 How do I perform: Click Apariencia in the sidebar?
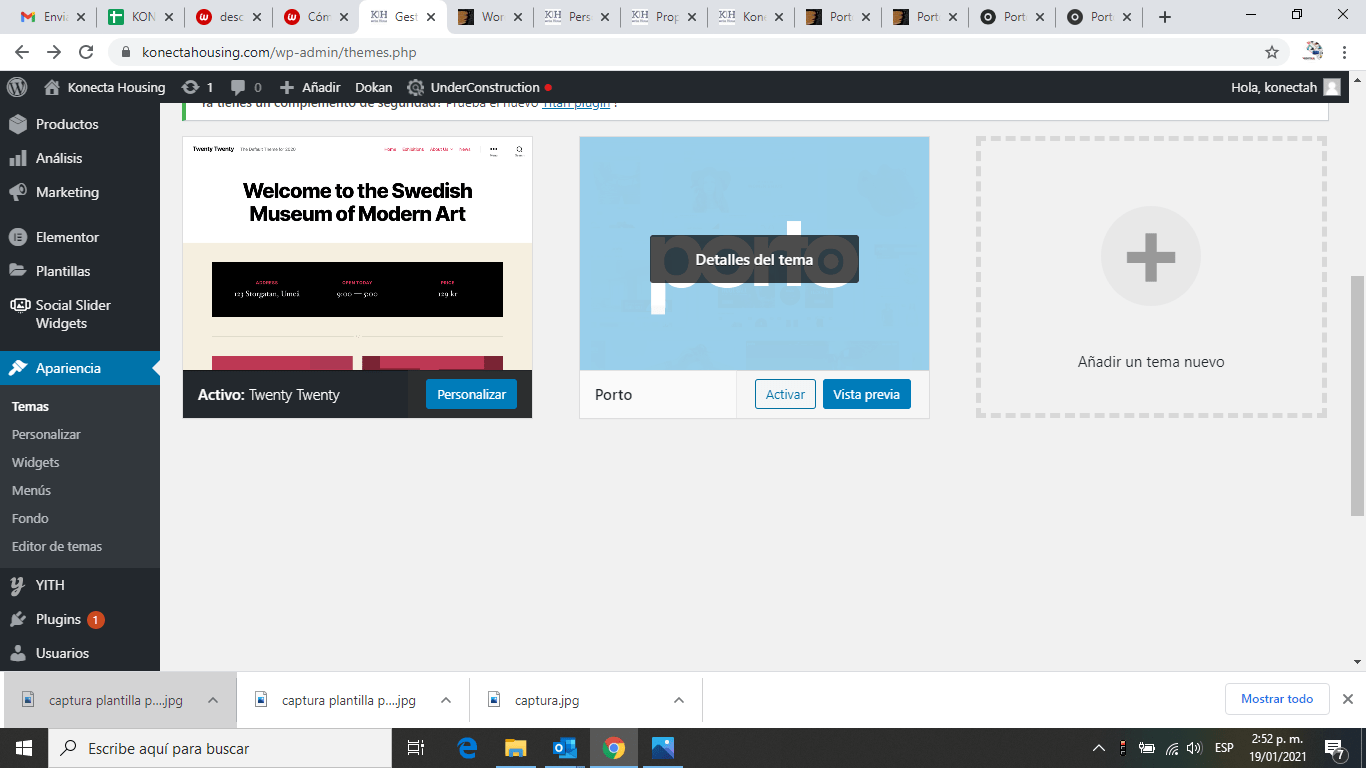pyautogui.click(x=80, y=368)
